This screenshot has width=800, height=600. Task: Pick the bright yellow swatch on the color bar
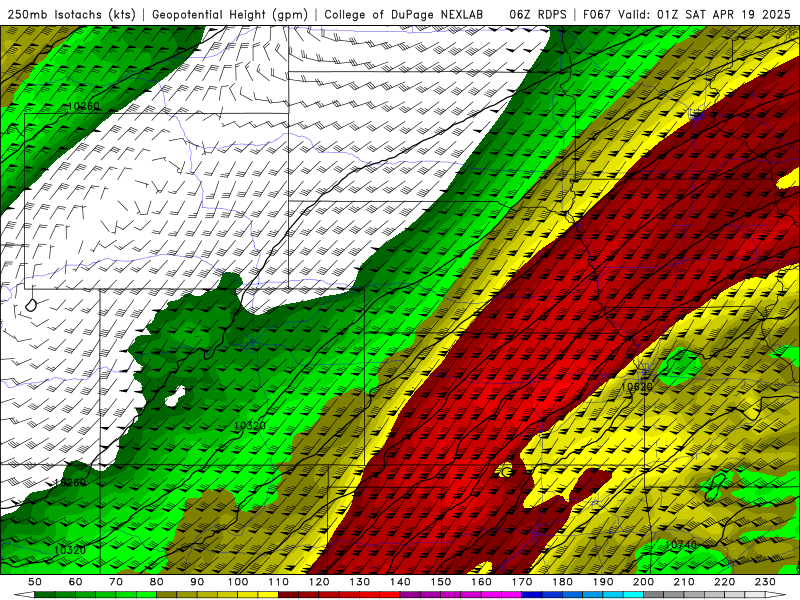(x=268, y=594)
